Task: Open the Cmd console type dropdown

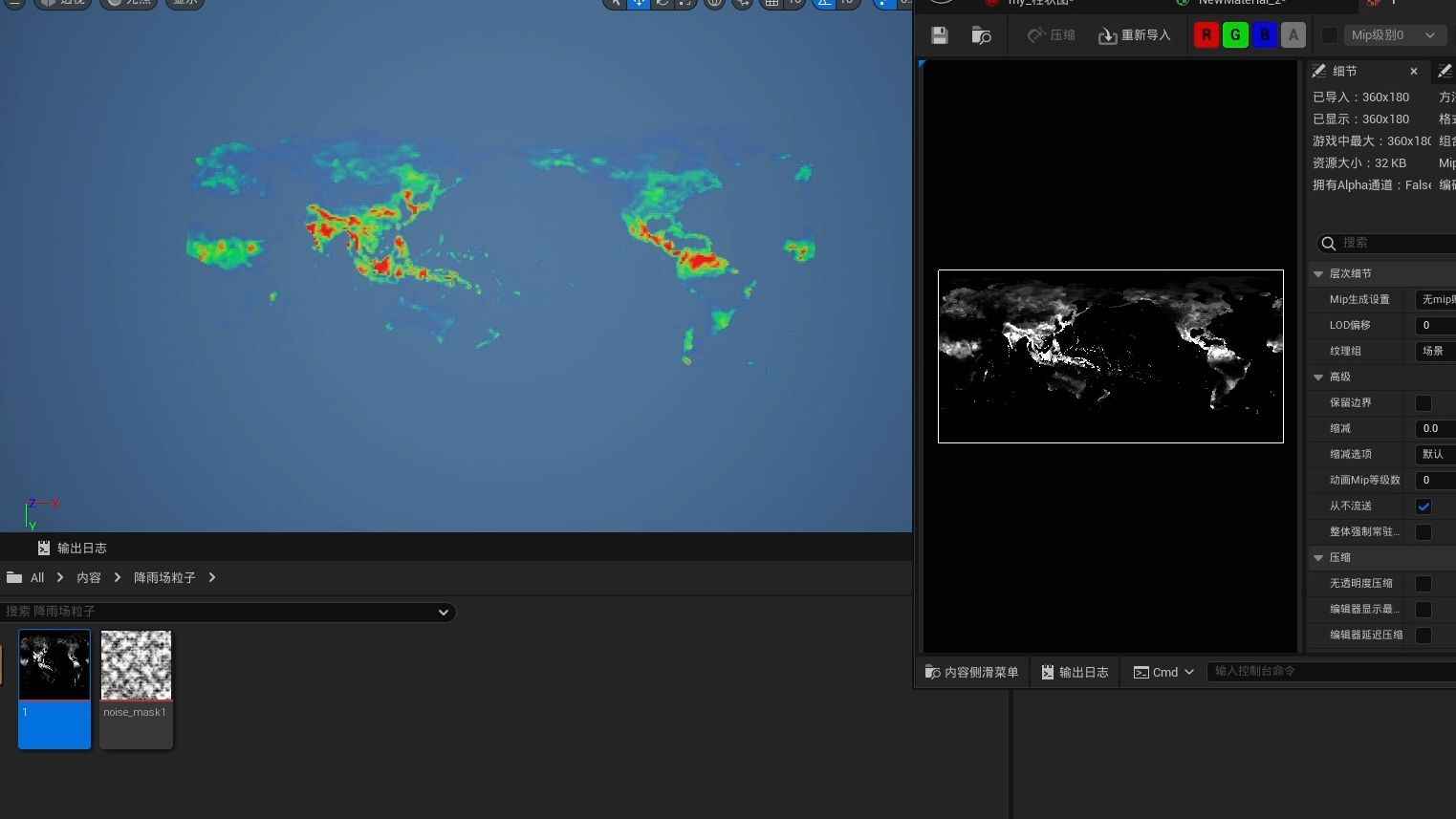Action: 1163,673
